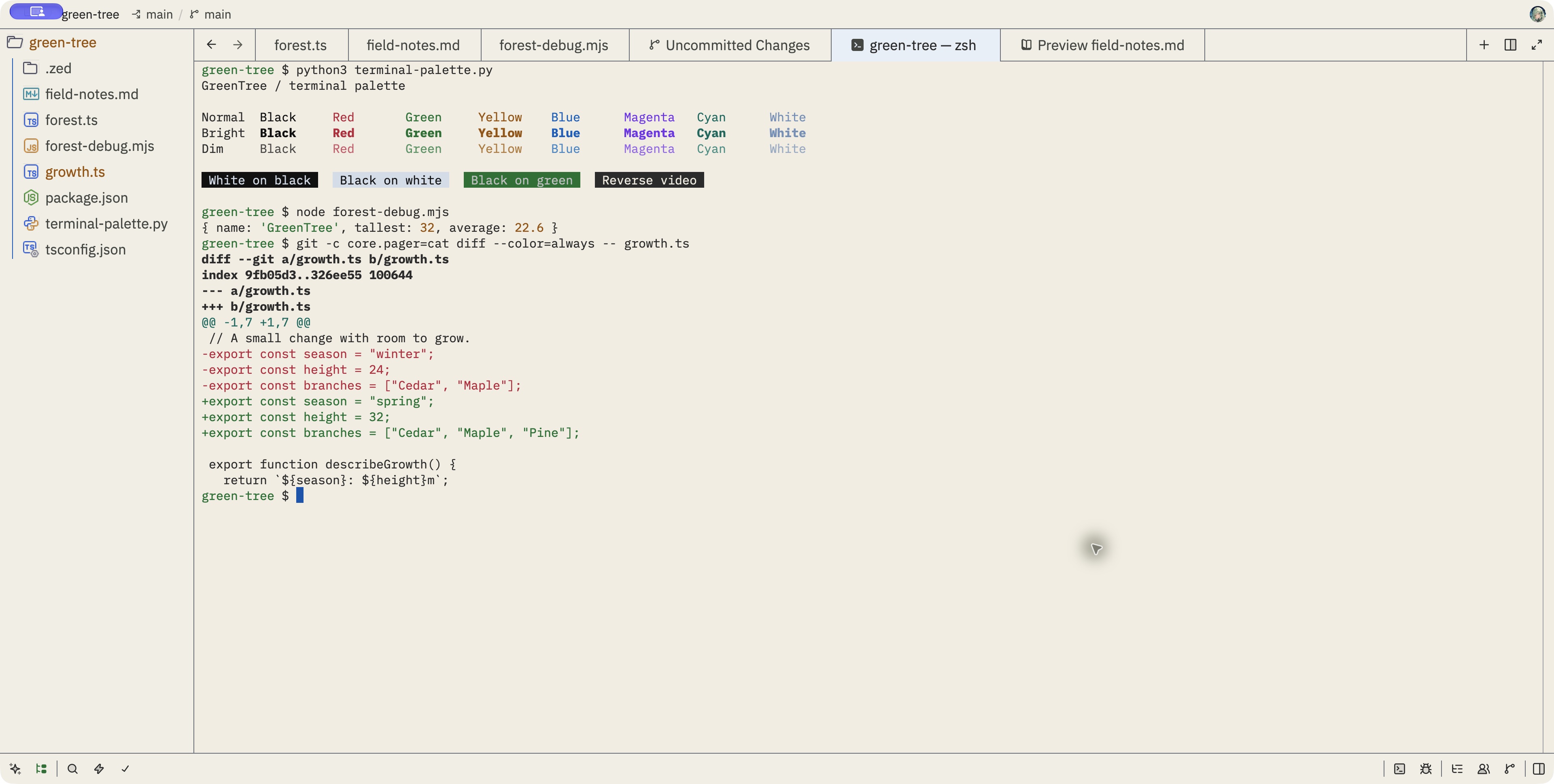
Task: Zoom the pane with the expand arrows icon
Action: 1537,44
